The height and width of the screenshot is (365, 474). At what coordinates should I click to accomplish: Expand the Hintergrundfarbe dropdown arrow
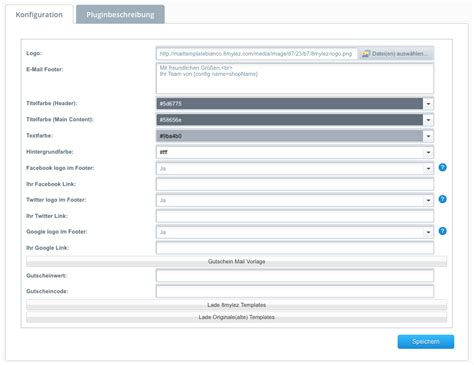coord(428,152)
